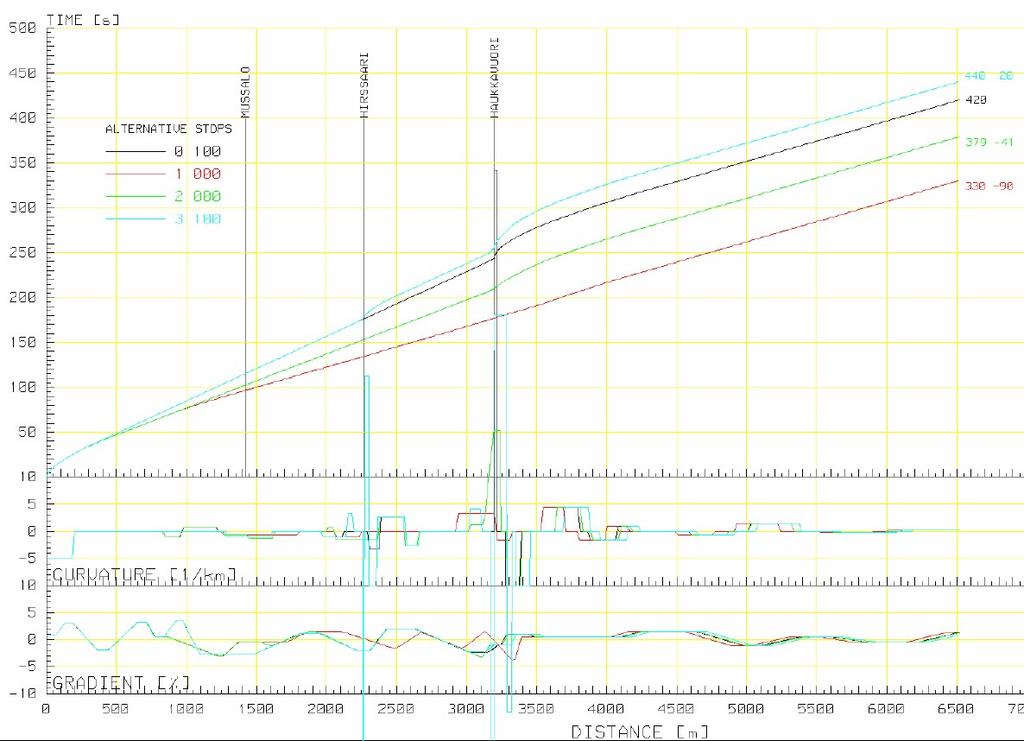Click the 6000 tick on the DISTANCE axis
1024x741 pixels.
(x=887, y=709)
